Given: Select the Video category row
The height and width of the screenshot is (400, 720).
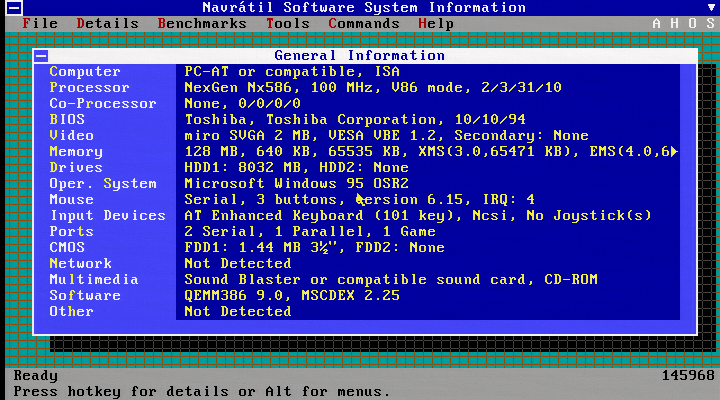Looking at the screenshot, I should click(x=72, y=135).
